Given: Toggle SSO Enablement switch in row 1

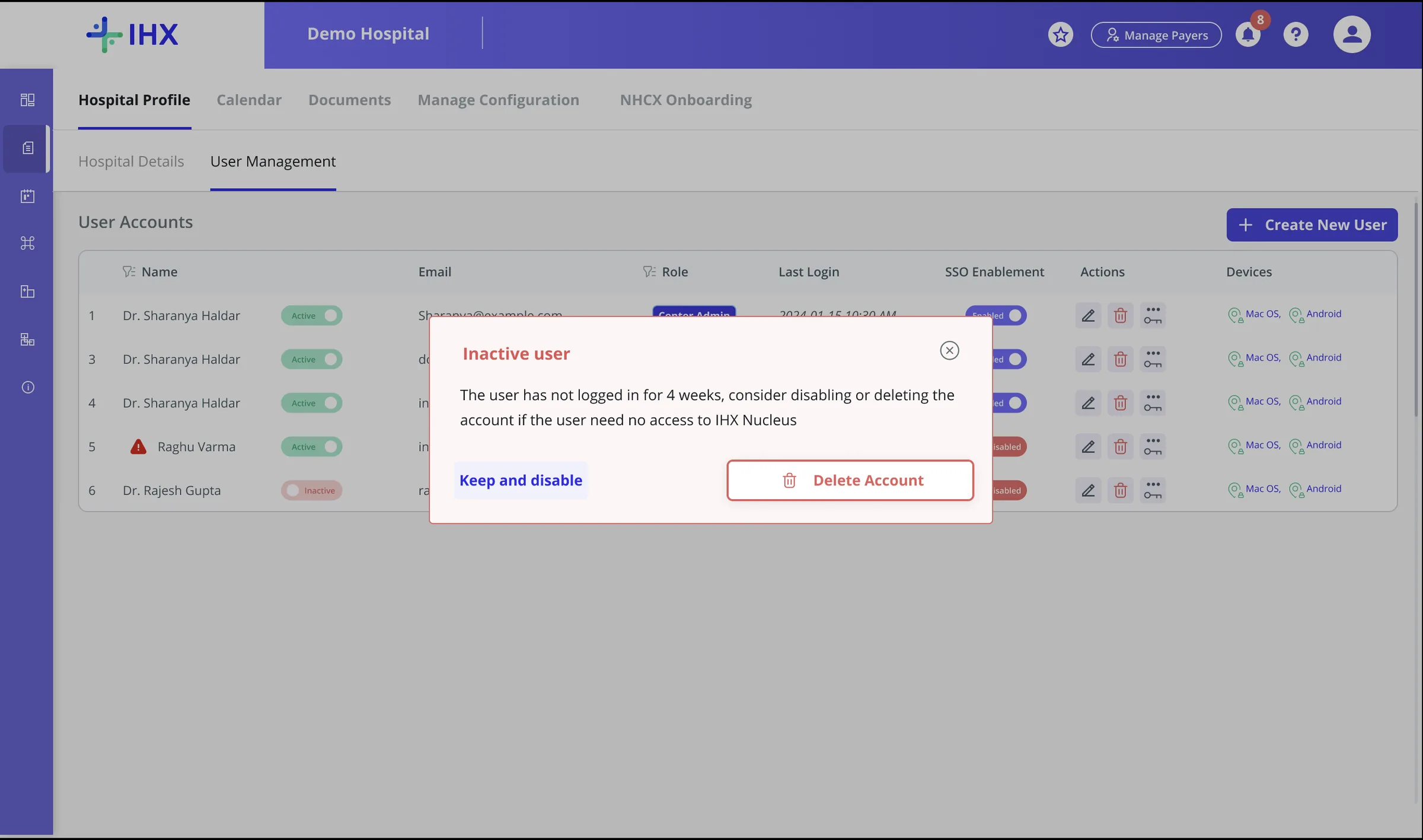Looking at the screenshot, I should tap(996, 315).
